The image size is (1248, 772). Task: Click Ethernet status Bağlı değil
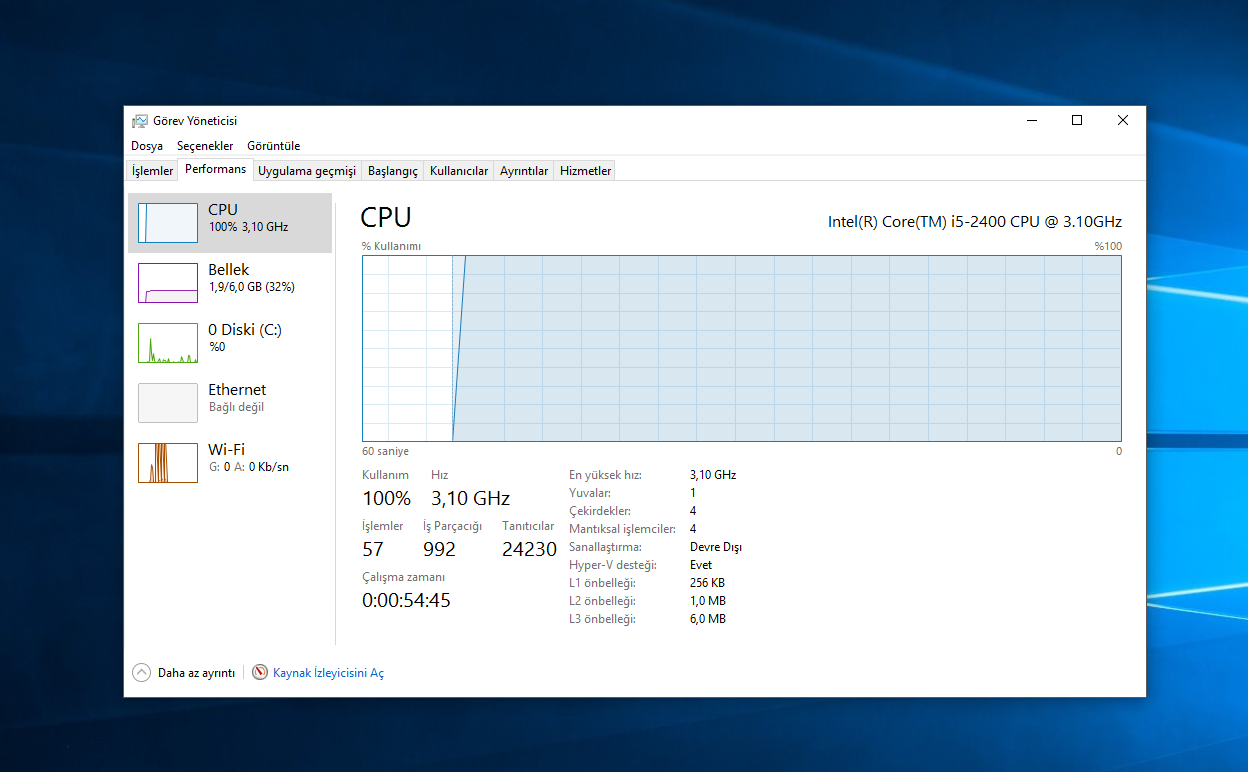point(236,407)
